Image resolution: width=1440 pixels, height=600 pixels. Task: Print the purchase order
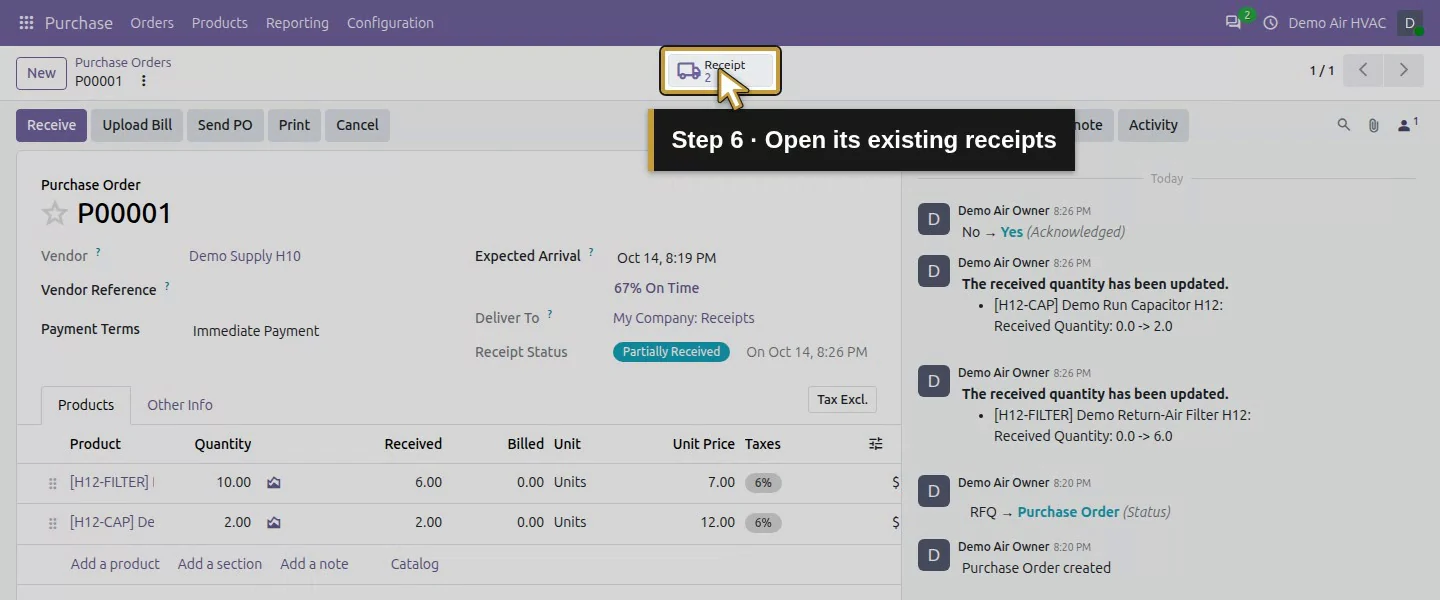click(294, 125)
